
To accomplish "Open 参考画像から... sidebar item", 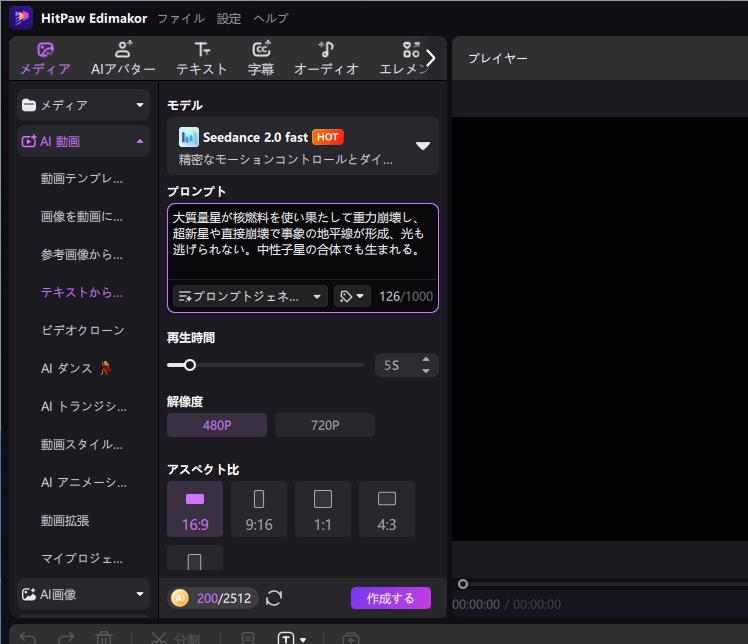I will 82,255.
